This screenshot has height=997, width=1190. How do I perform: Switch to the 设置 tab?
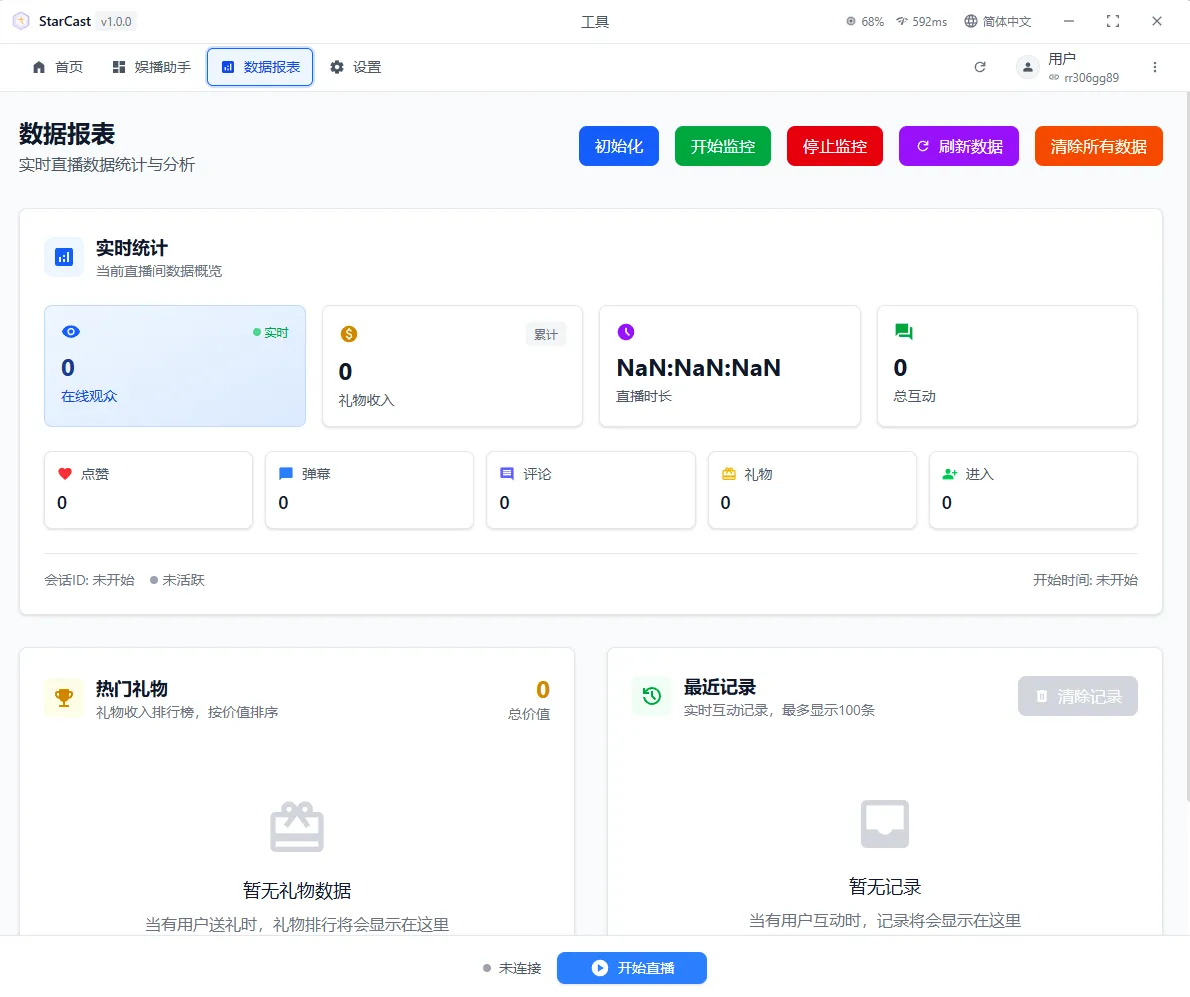click(x=355, y=67)
